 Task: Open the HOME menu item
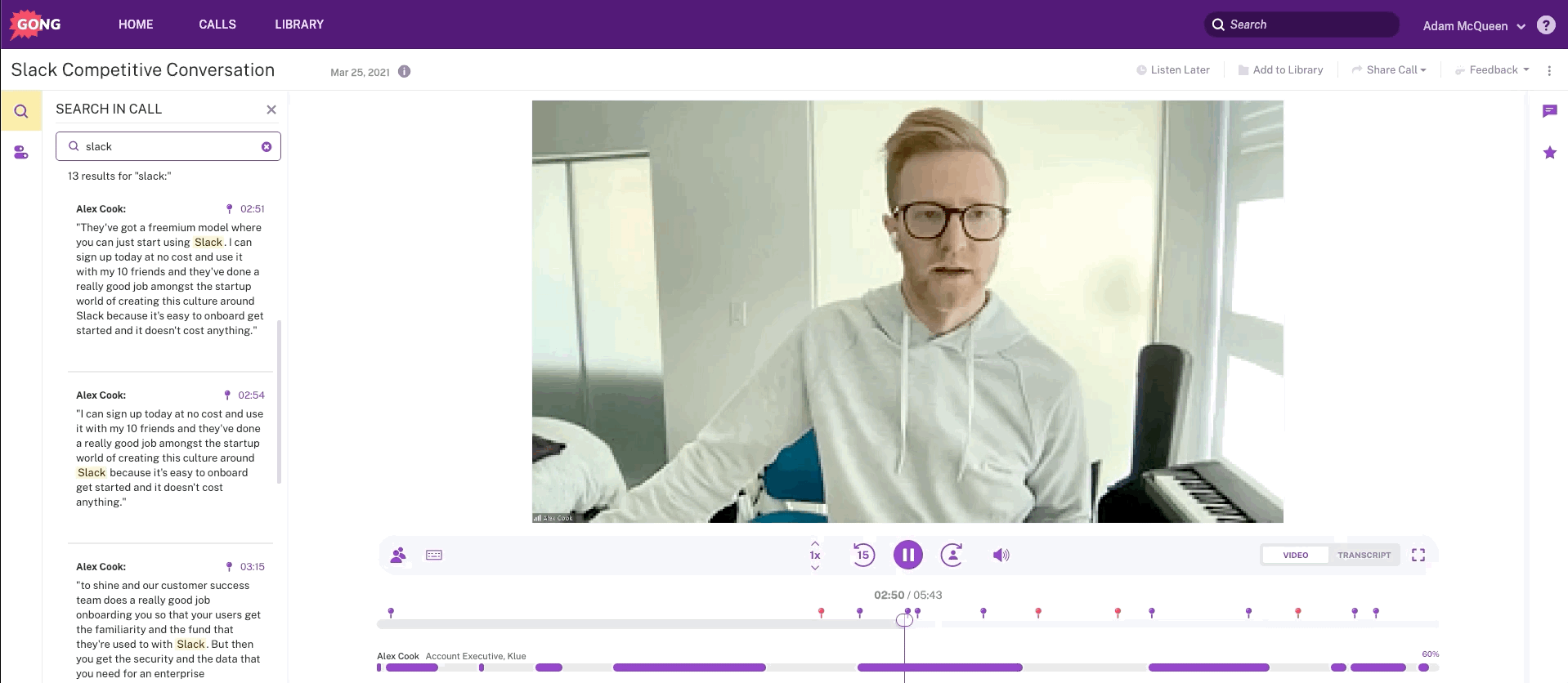pyautogui.click(x=136, y=25)
